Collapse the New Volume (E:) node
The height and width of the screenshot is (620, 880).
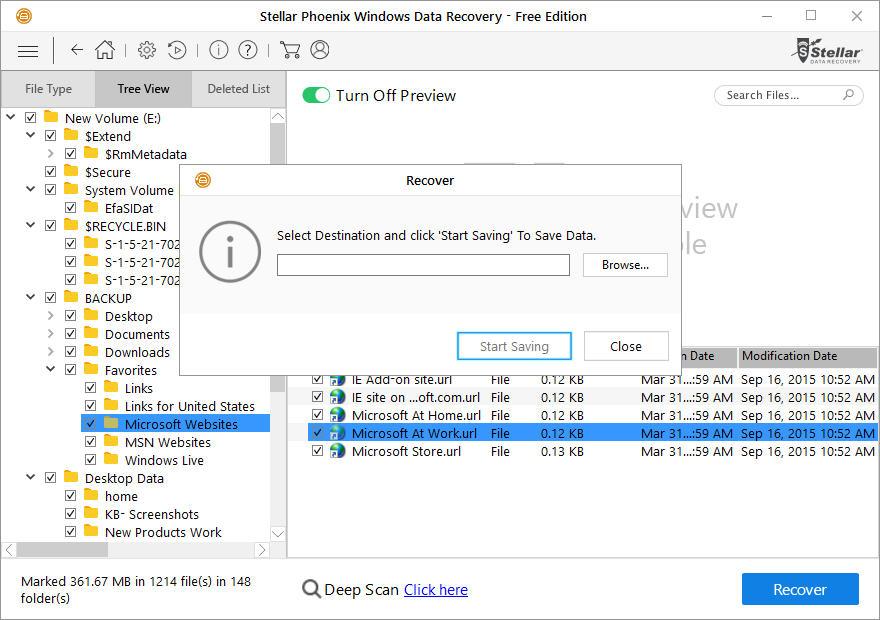tap(11, 117)
